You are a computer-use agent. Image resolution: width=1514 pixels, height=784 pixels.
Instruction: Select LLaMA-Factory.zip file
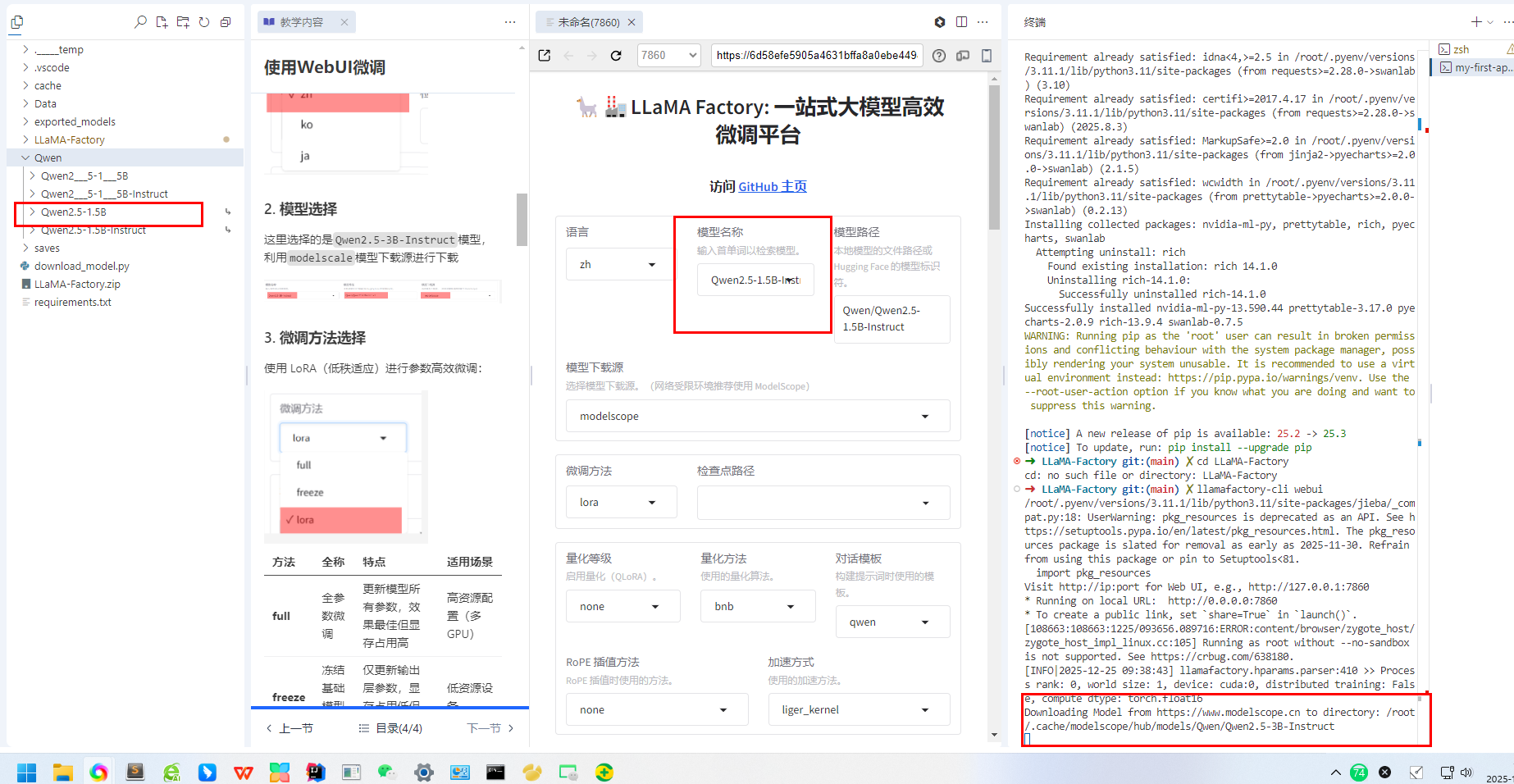tap(125, 284)
